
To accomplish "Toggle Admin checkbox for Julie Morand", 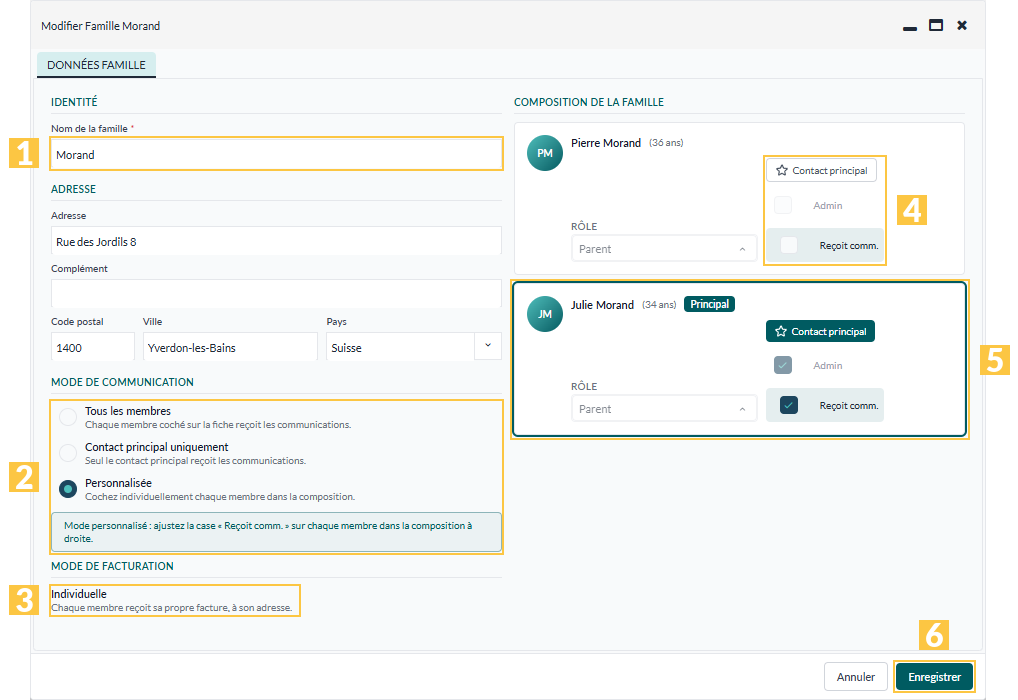I will [783, 365].
